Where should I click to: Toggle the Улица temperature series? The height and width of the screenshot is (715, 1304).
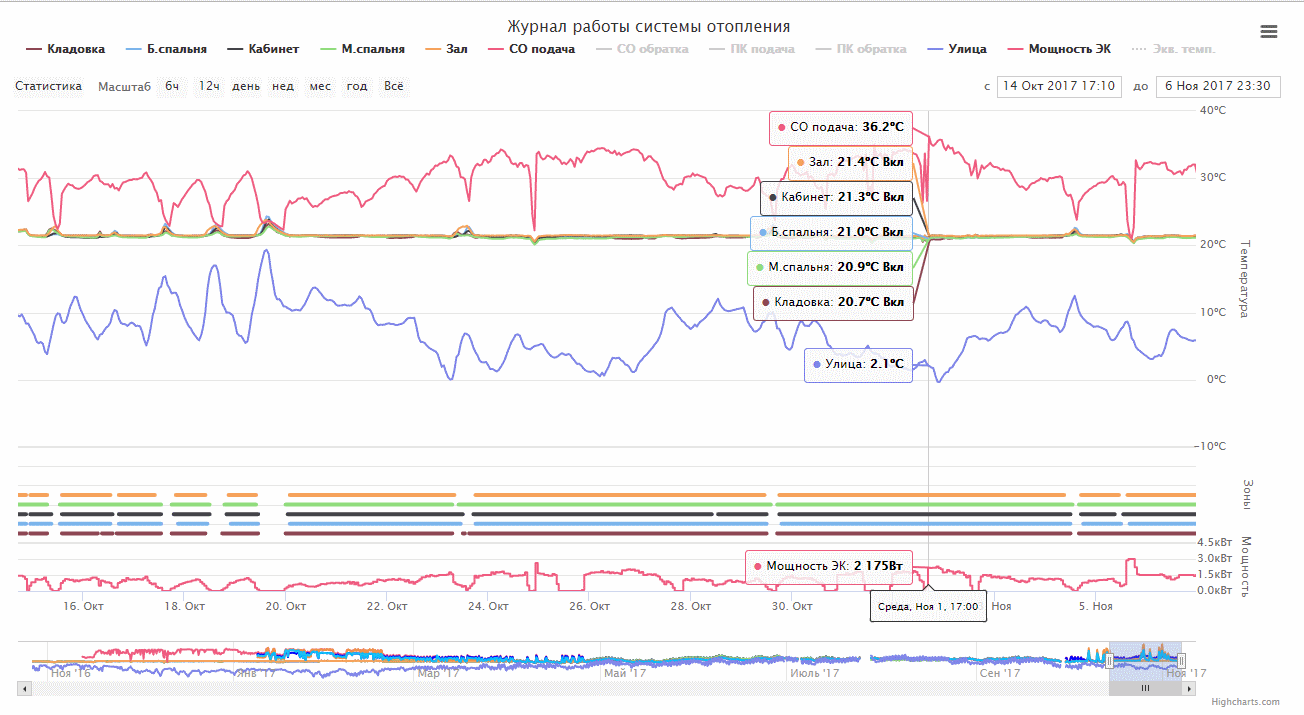coord(956,49)
